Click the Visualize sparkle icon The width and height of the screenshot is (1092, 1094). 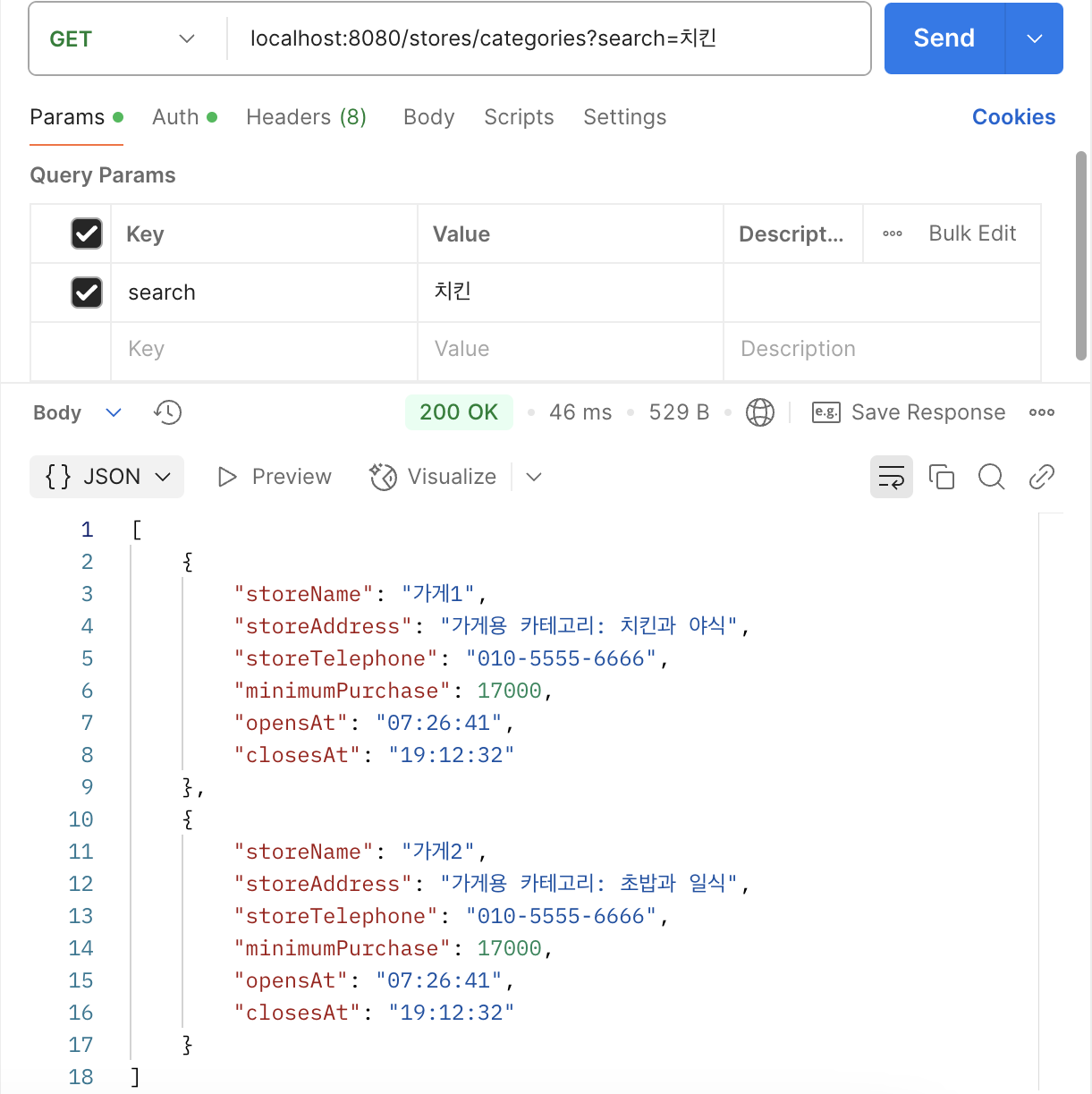(383, 477)
